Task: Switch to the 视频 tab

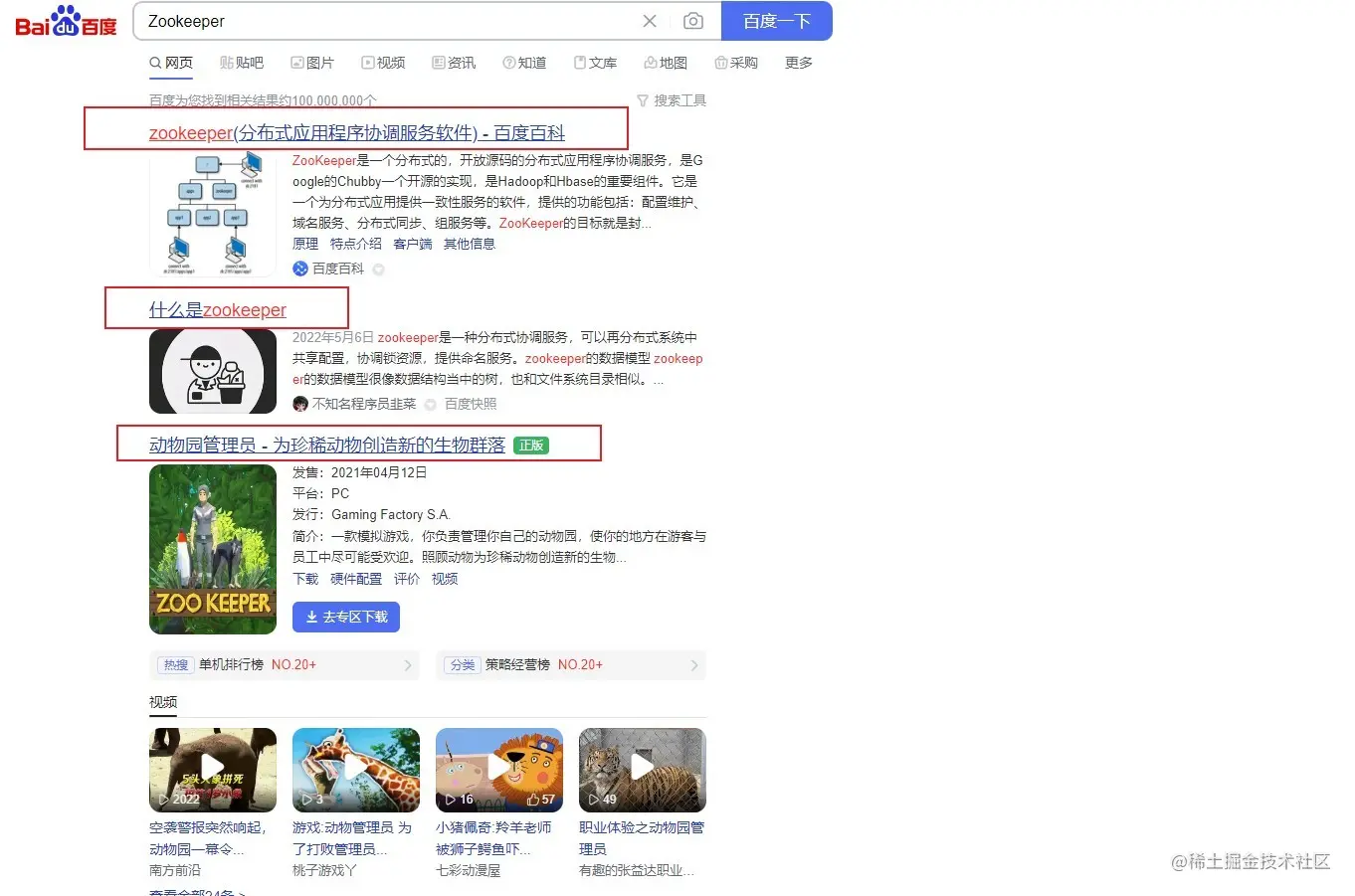Action: tap(383, 62)
